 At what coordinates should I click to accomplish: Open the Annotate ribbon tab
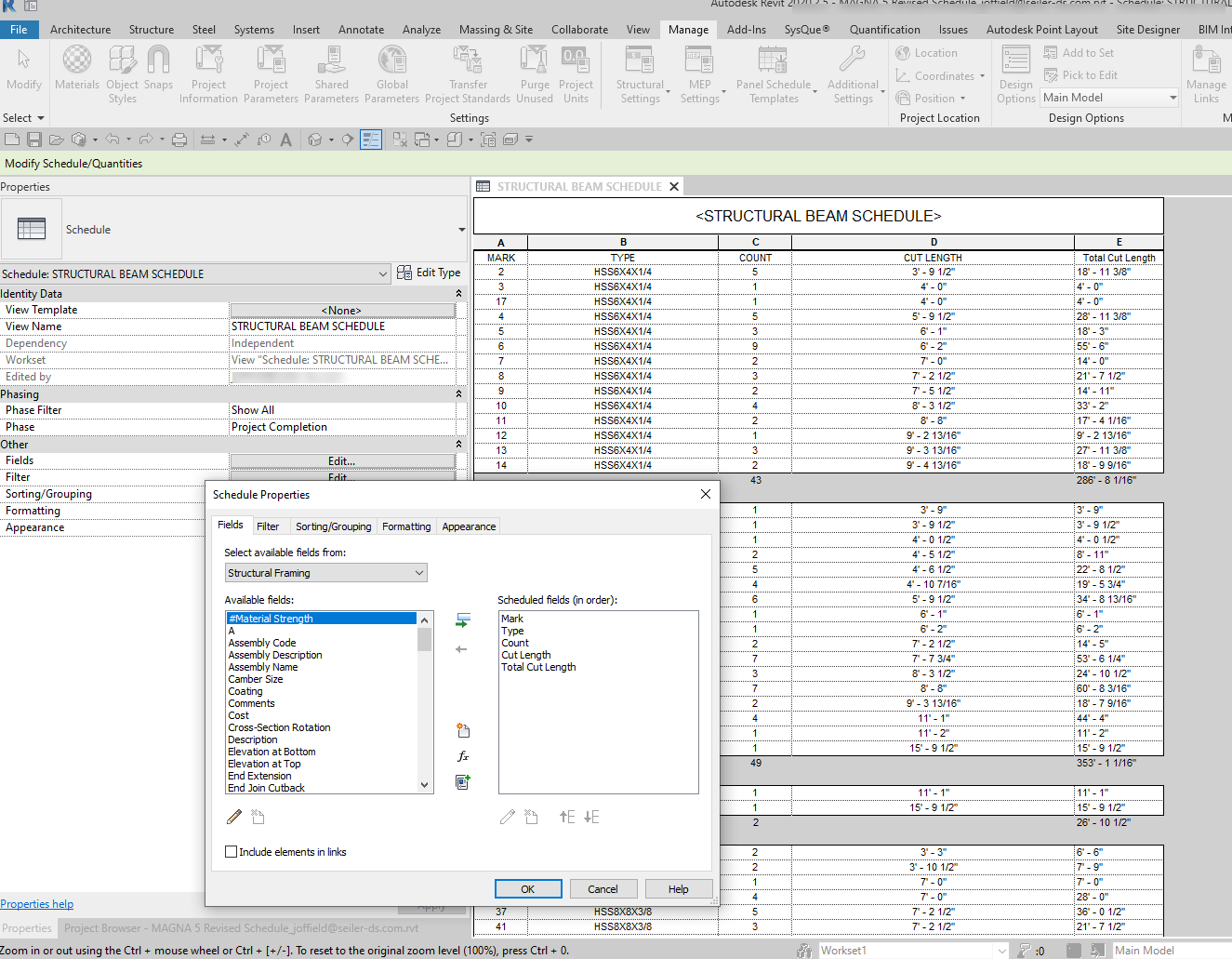point(361,30)
